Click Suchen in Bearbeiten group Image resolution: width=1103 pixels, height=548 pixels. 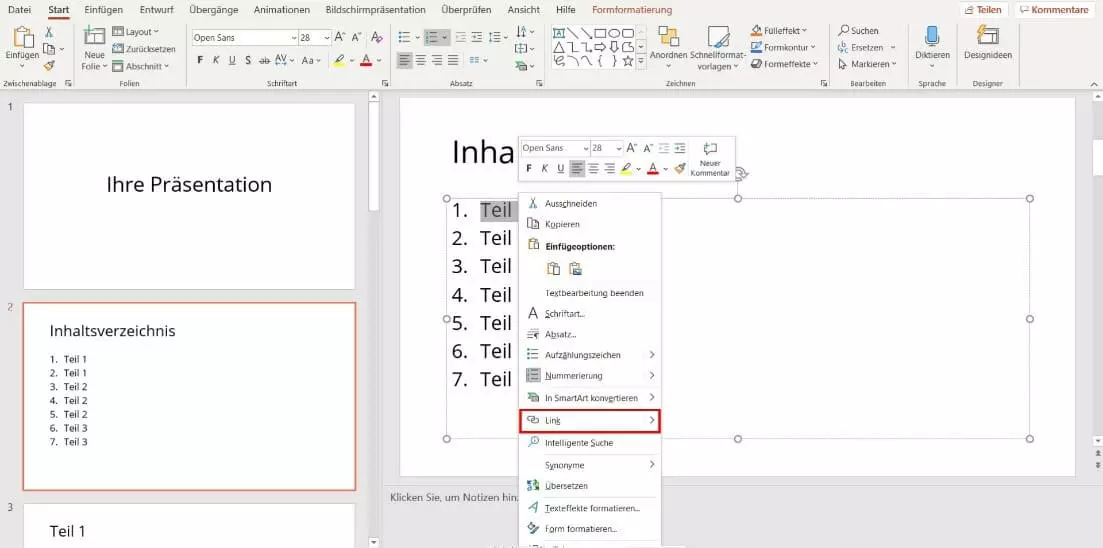click(x=858, y=31)
